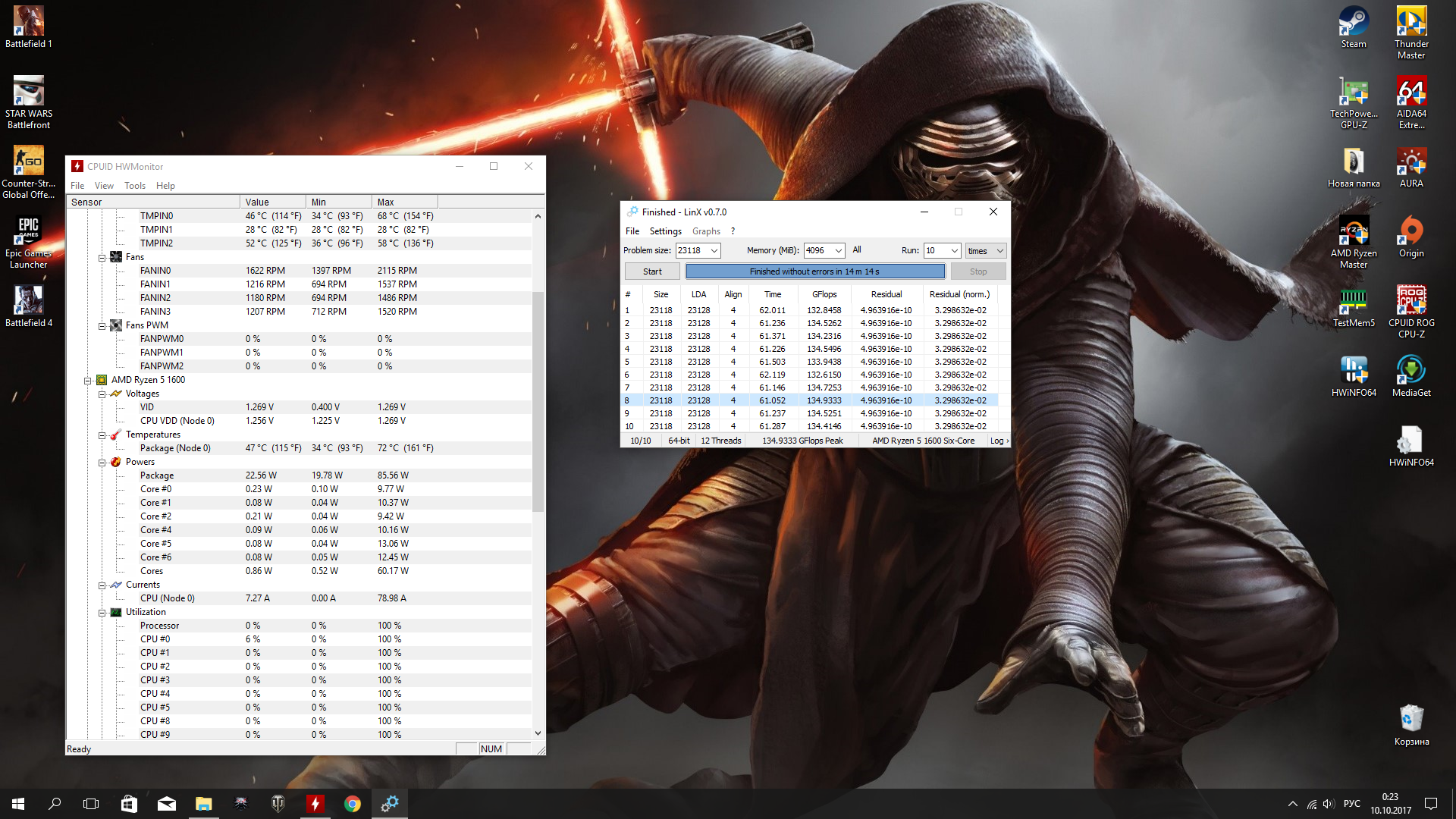Open Google Chrome from taskbar
The height and width of the screenshot is (819, 1456).
tap(352, 804)
